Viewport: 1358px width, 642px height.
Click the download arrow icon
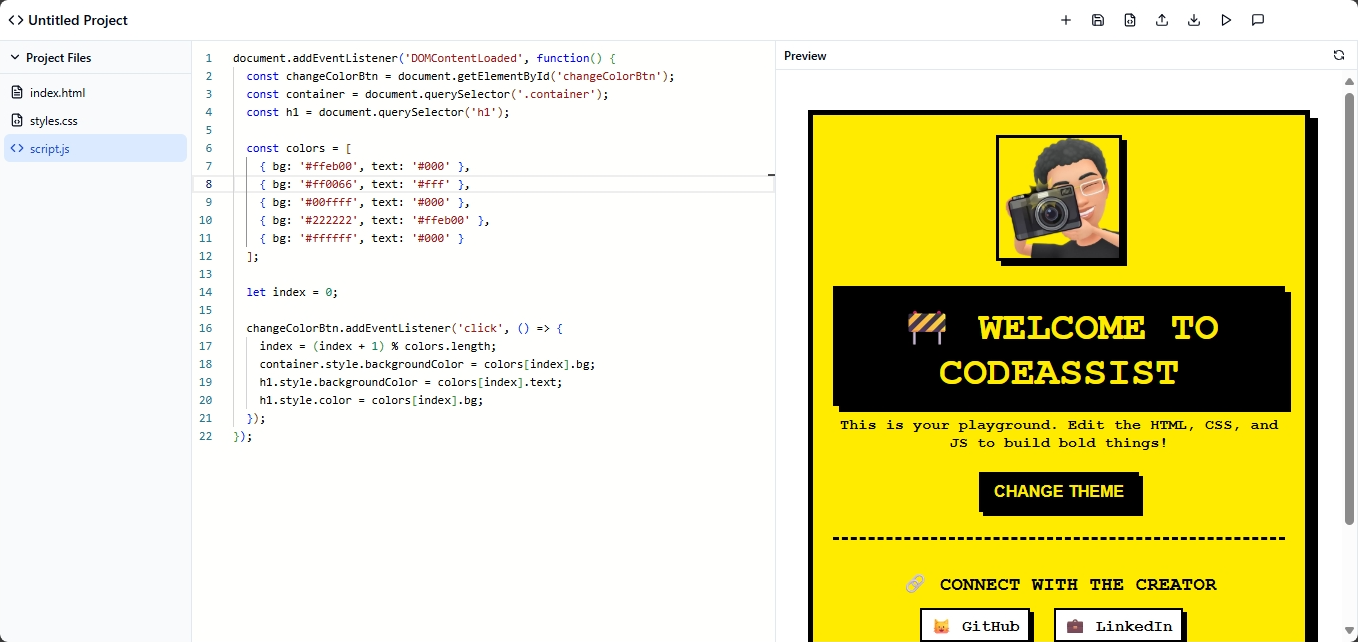click(1194, 20)
